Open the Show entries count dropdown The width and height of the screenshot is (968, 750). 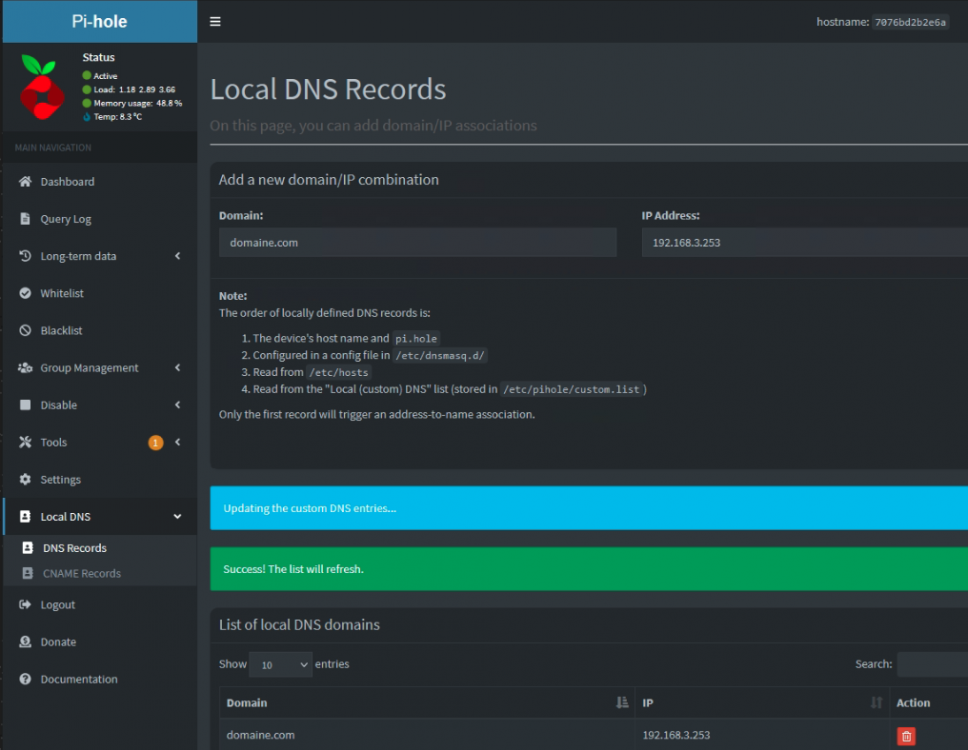280,664
